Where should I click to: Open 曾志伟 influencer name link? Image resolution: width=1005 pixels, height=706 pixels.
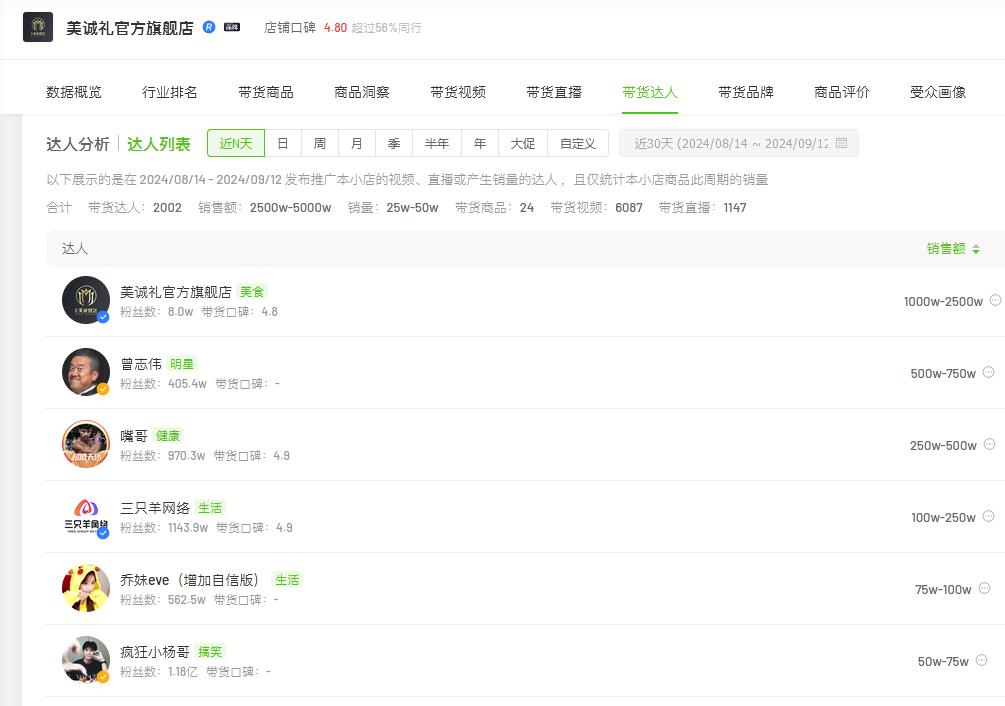(141, 364)
